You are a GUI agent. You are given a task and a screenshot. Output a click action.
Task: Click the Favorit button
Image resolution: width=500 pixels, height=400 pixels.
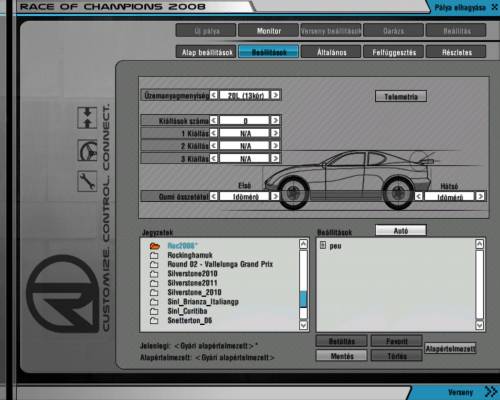[397, 341]
